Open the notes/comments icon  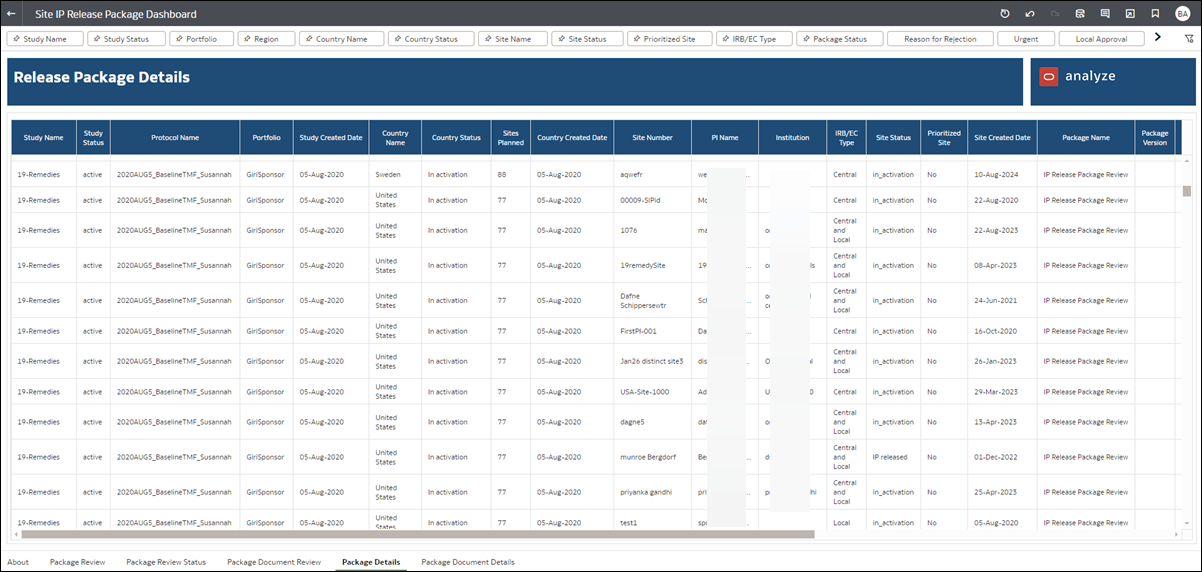click(x=1105, y=14)
